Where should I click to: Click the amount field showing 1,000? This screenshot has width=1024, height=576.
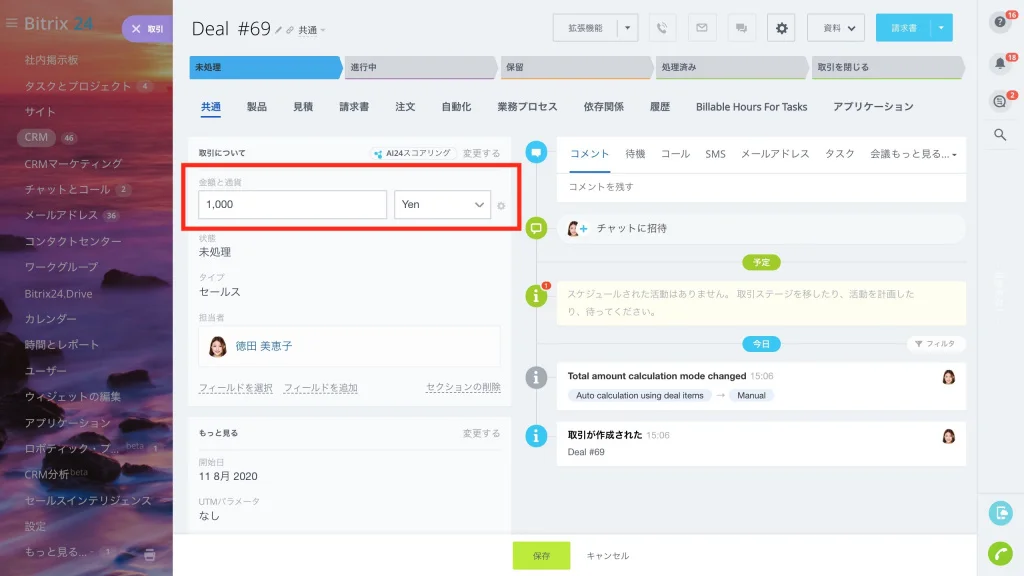tap(293, 204)
